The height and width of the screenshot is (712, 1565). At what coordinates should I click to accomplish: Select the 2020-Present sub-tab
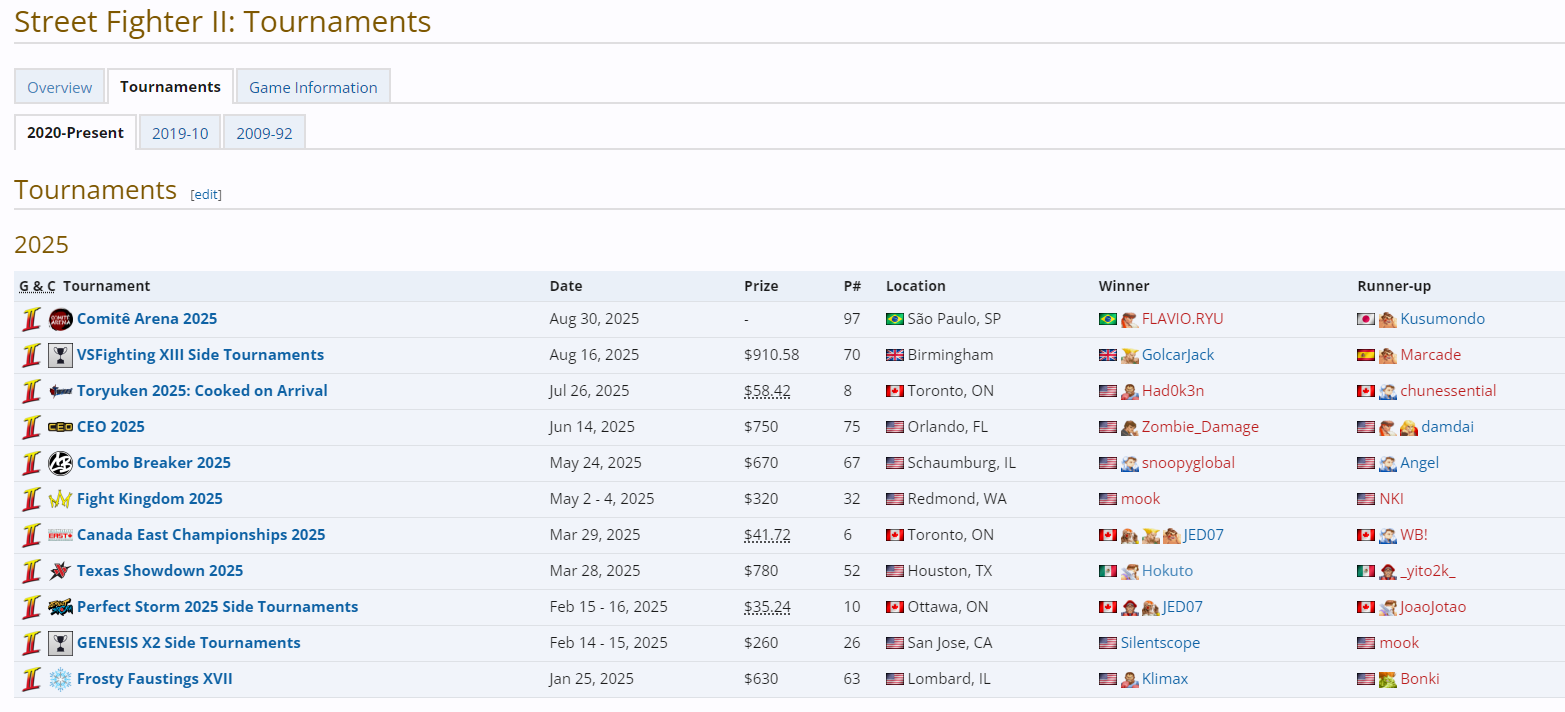pyautogui.click(x=76, y=132)
